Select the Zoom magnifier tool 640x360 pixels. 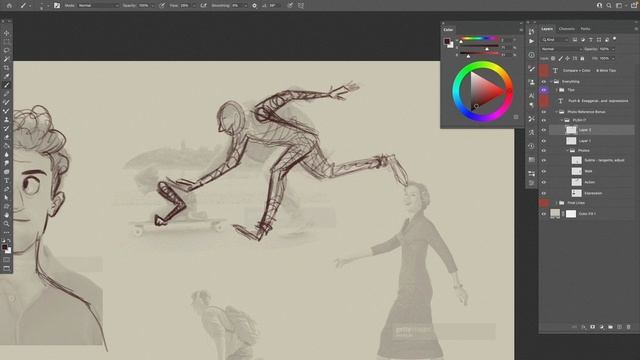pos(7,223)
